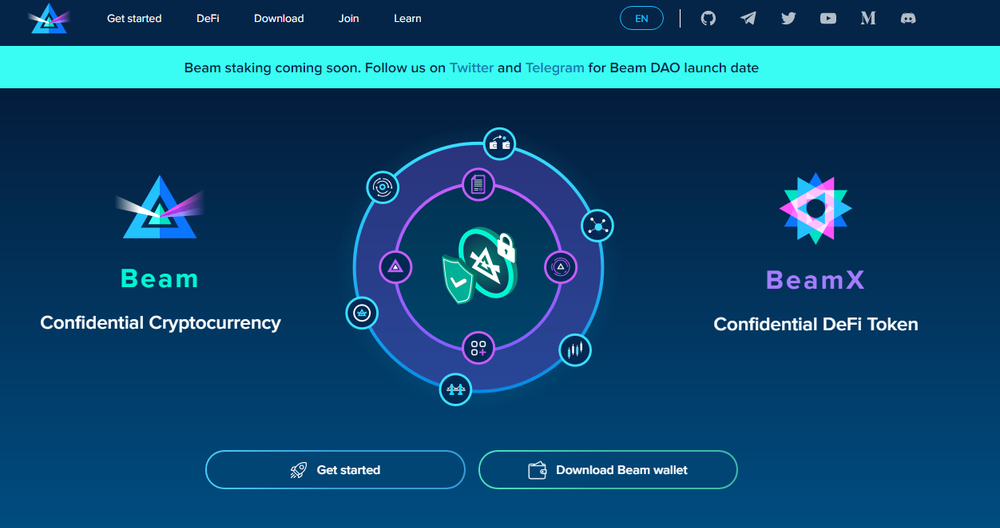This screenshot has height=528, width=1000.
Task: Open the YouTube icon link
Action: pos(828,18)
